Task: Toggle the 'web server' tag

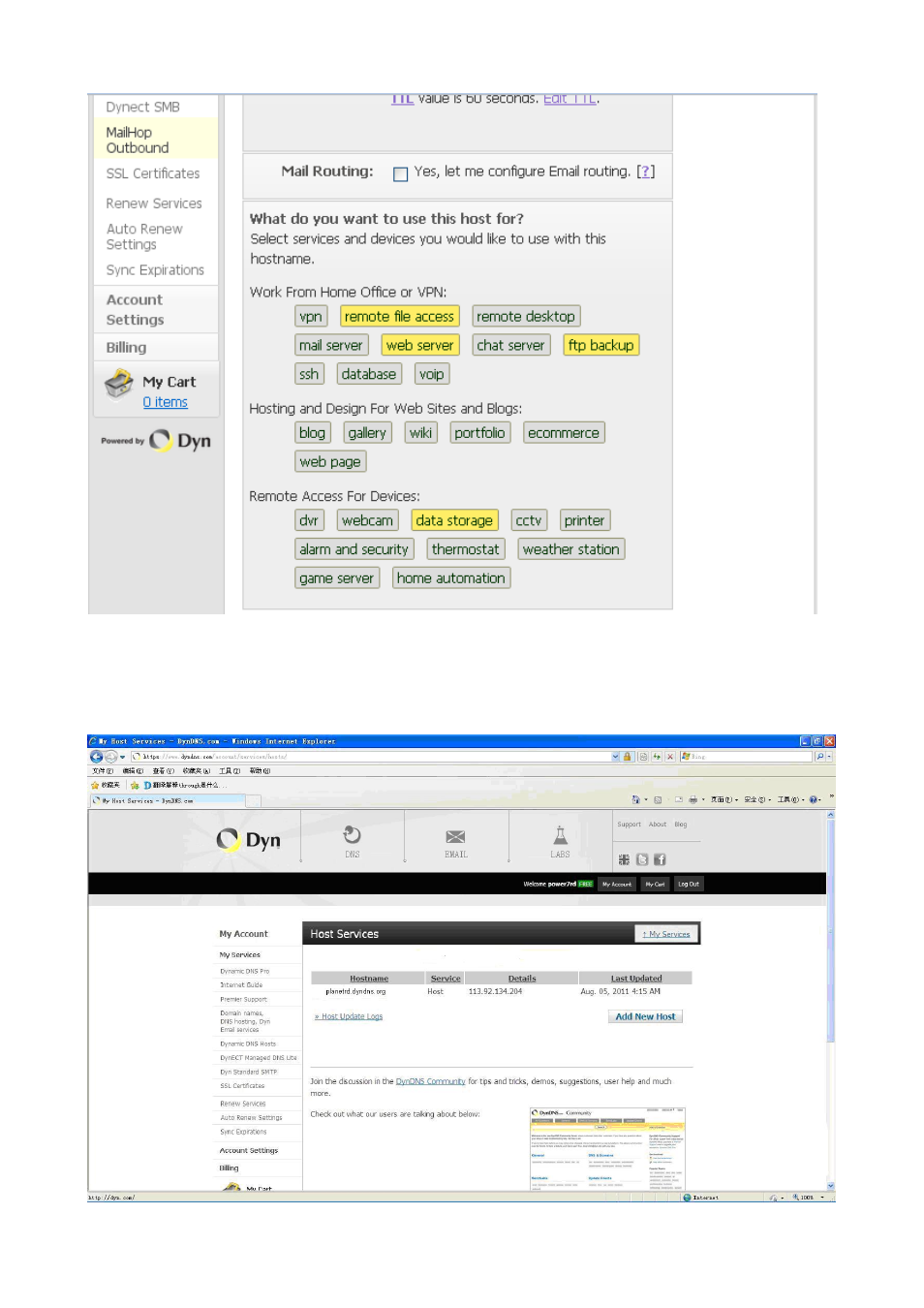Action: click(x=419, y=345)
